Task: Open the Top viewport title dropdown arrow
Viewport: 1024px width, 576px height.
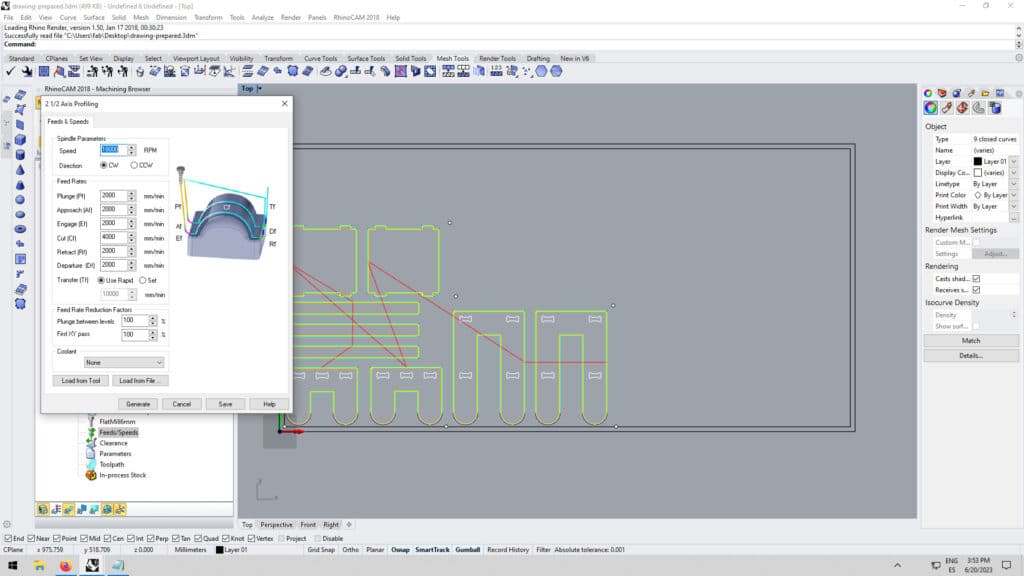Action: [259, 89]
